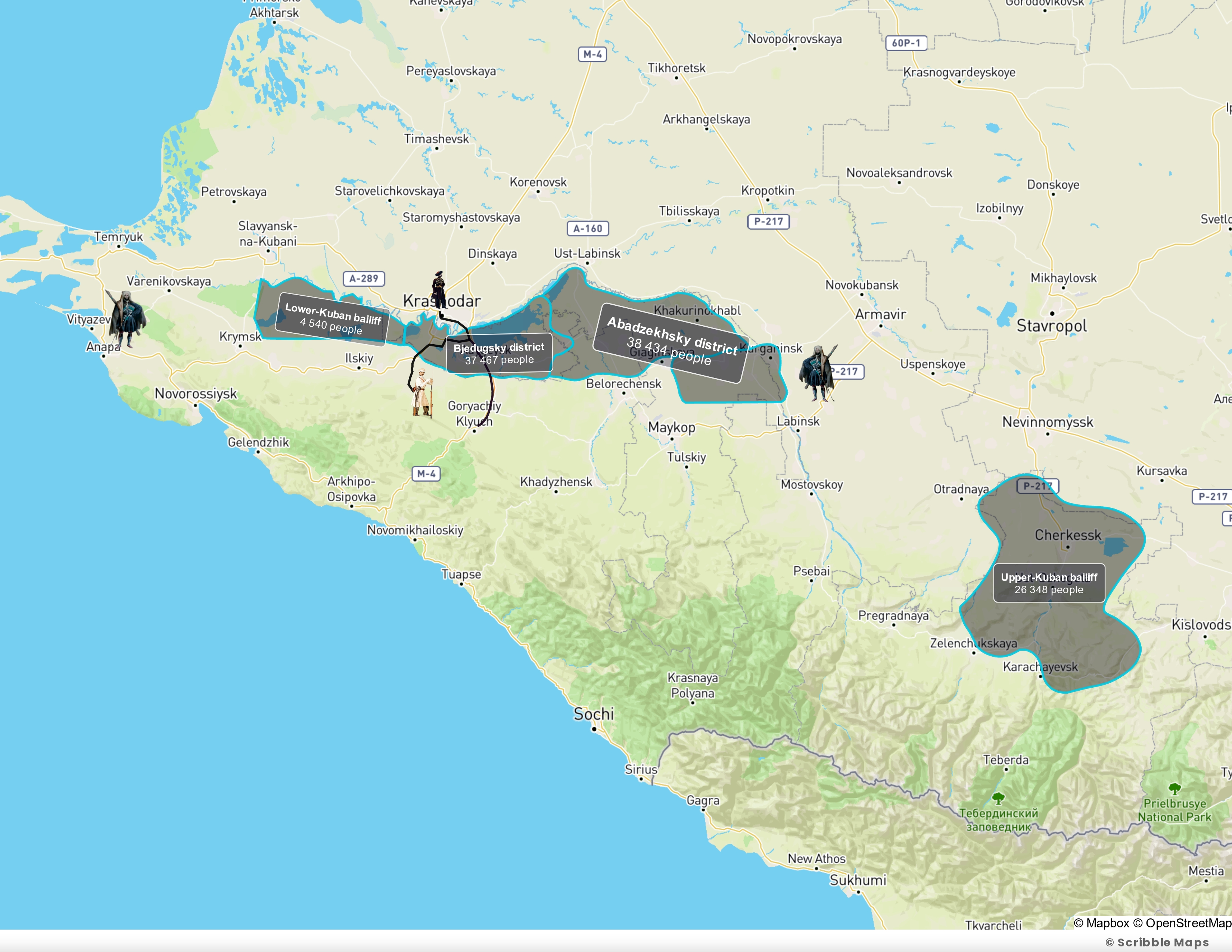
Task: Click the A-160 road shield
Action: pyautogui.click(x=588, y=228)
